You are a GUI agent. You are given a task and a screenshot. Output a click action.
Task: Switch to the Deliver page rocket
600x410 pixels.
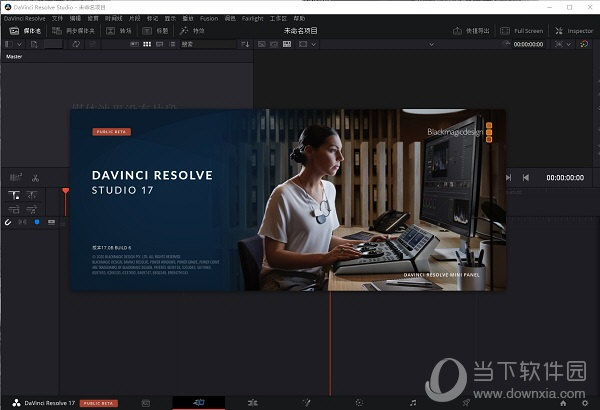[466, 403]
